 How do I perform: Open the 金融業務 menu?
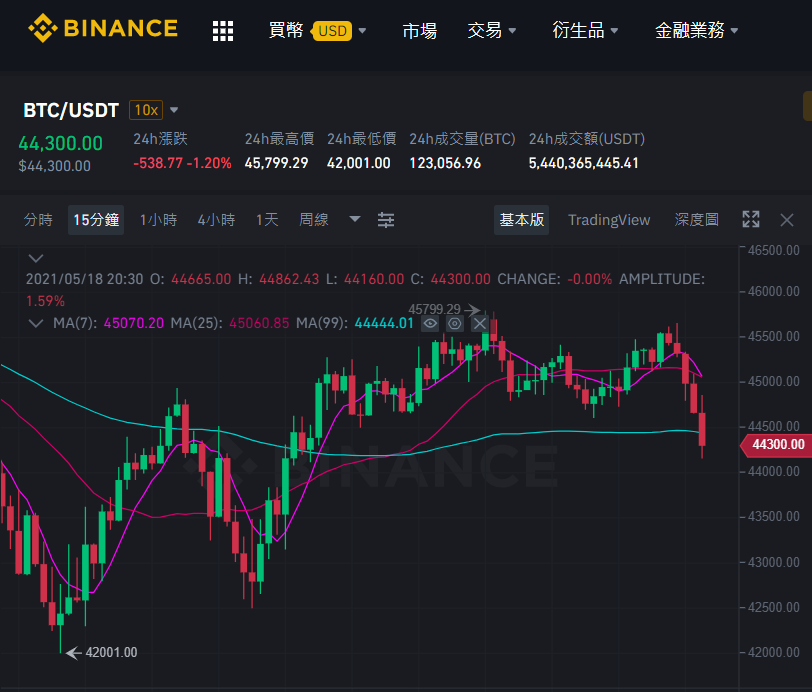(697, 31)
